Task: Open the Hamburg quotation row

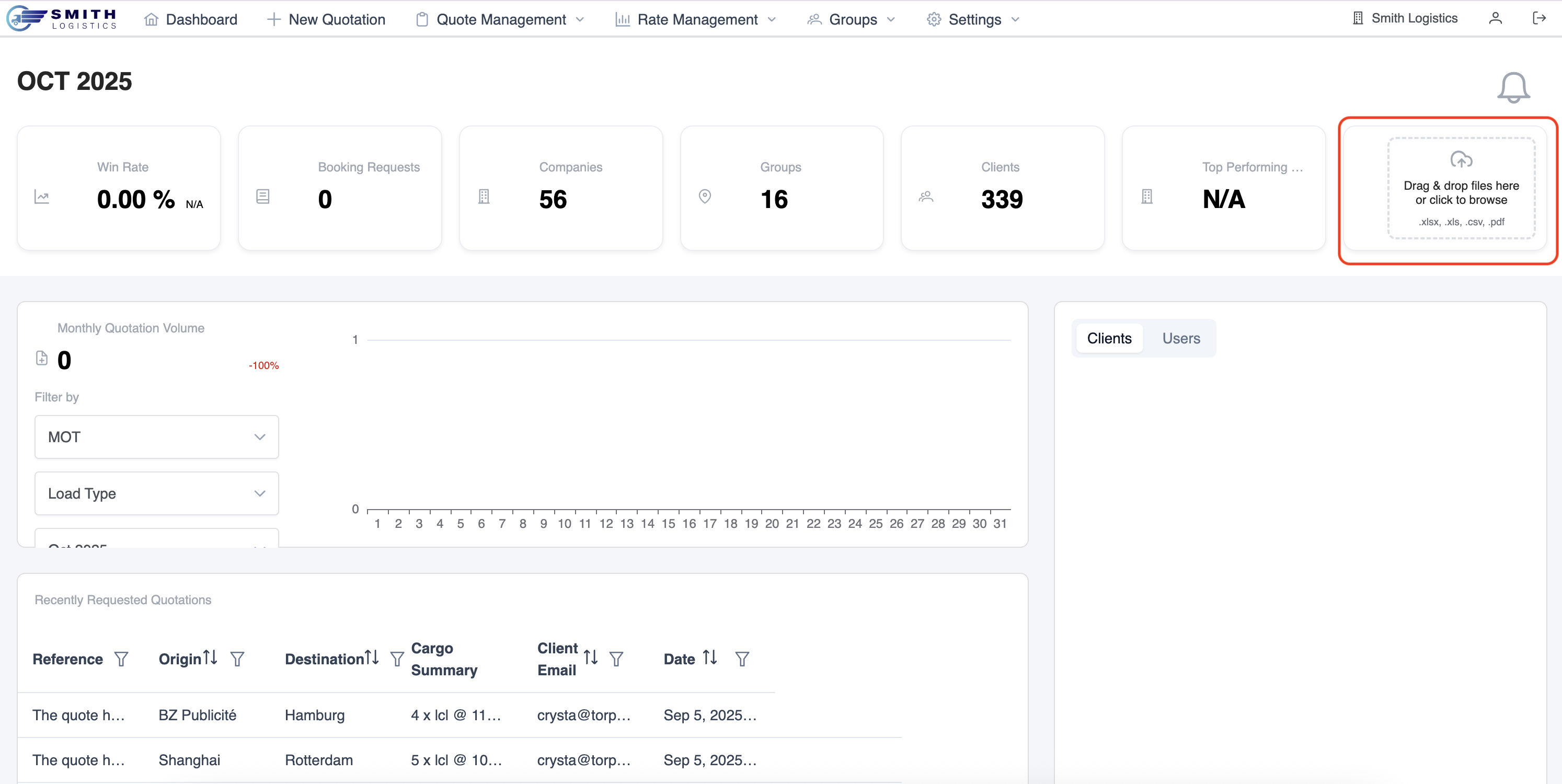Action: 314,716
